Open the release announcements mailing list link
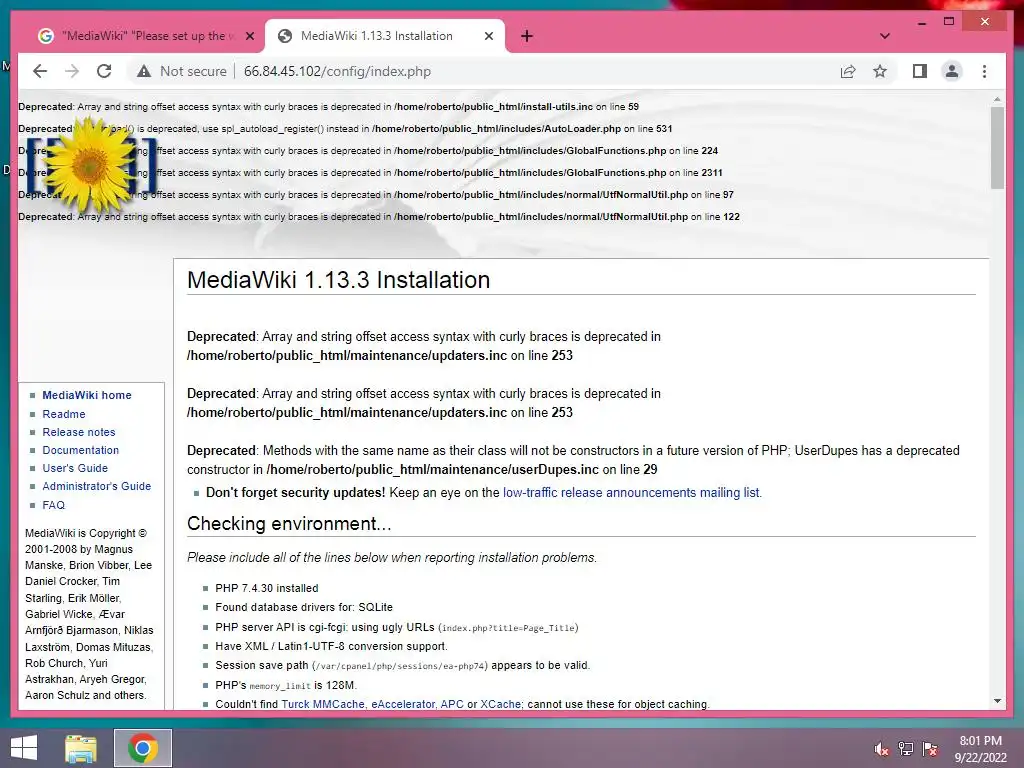 point(631,492)
